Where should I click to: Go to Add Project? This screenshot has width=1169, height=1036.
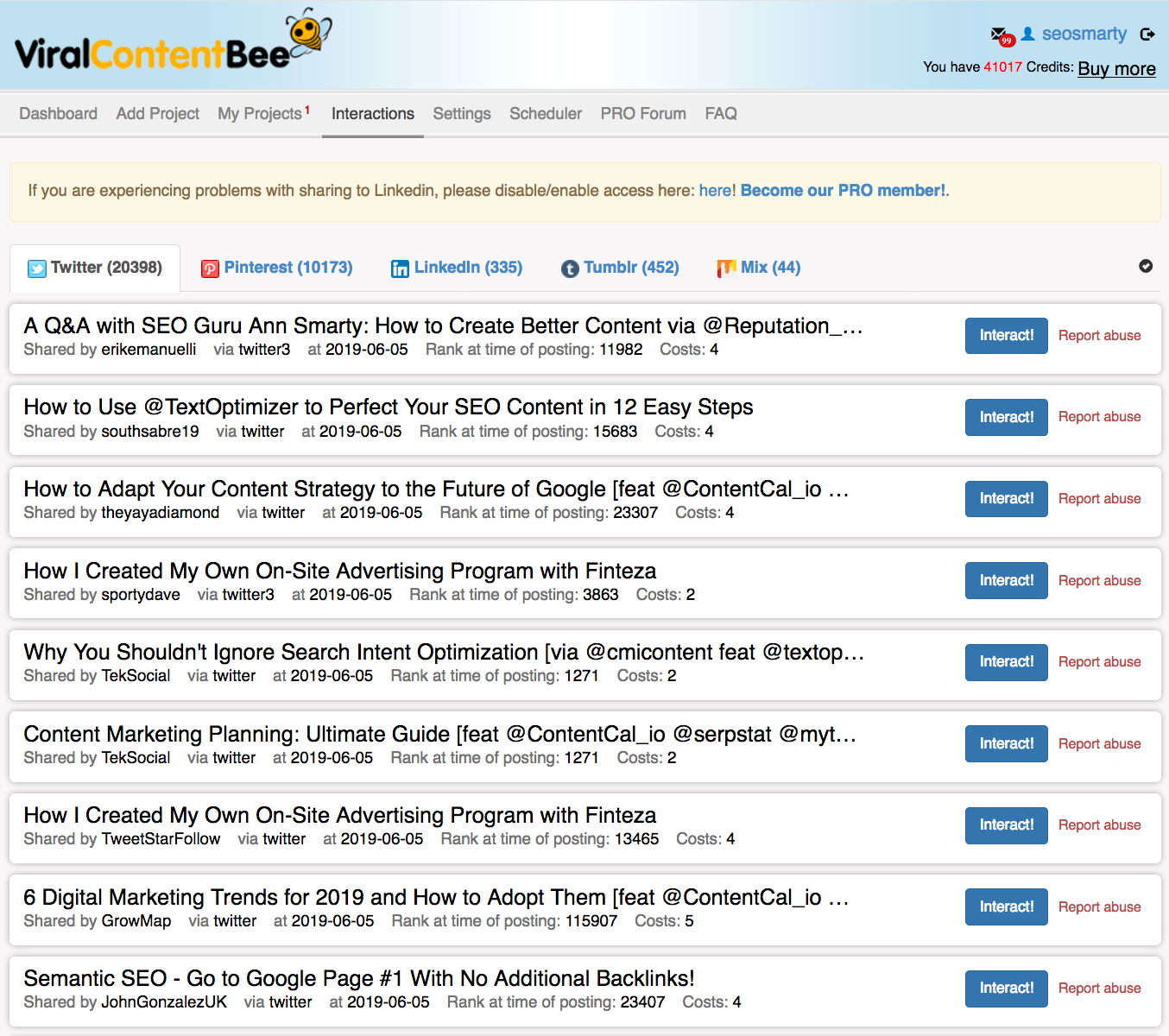[x=157, y=113]
